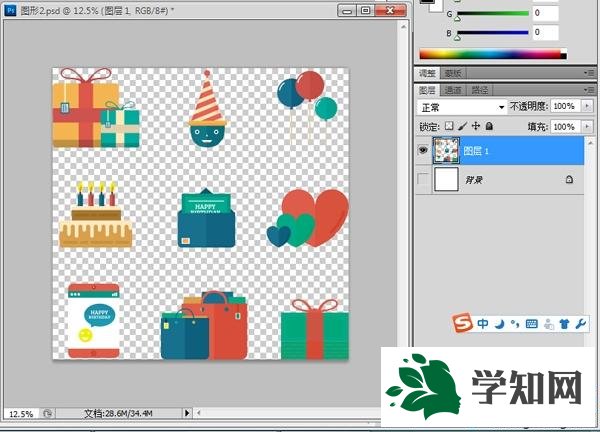The height and width of the screenshot is (432, 600).
Task: Switch to the 调整 tab
Action: (x=427, y=73)
